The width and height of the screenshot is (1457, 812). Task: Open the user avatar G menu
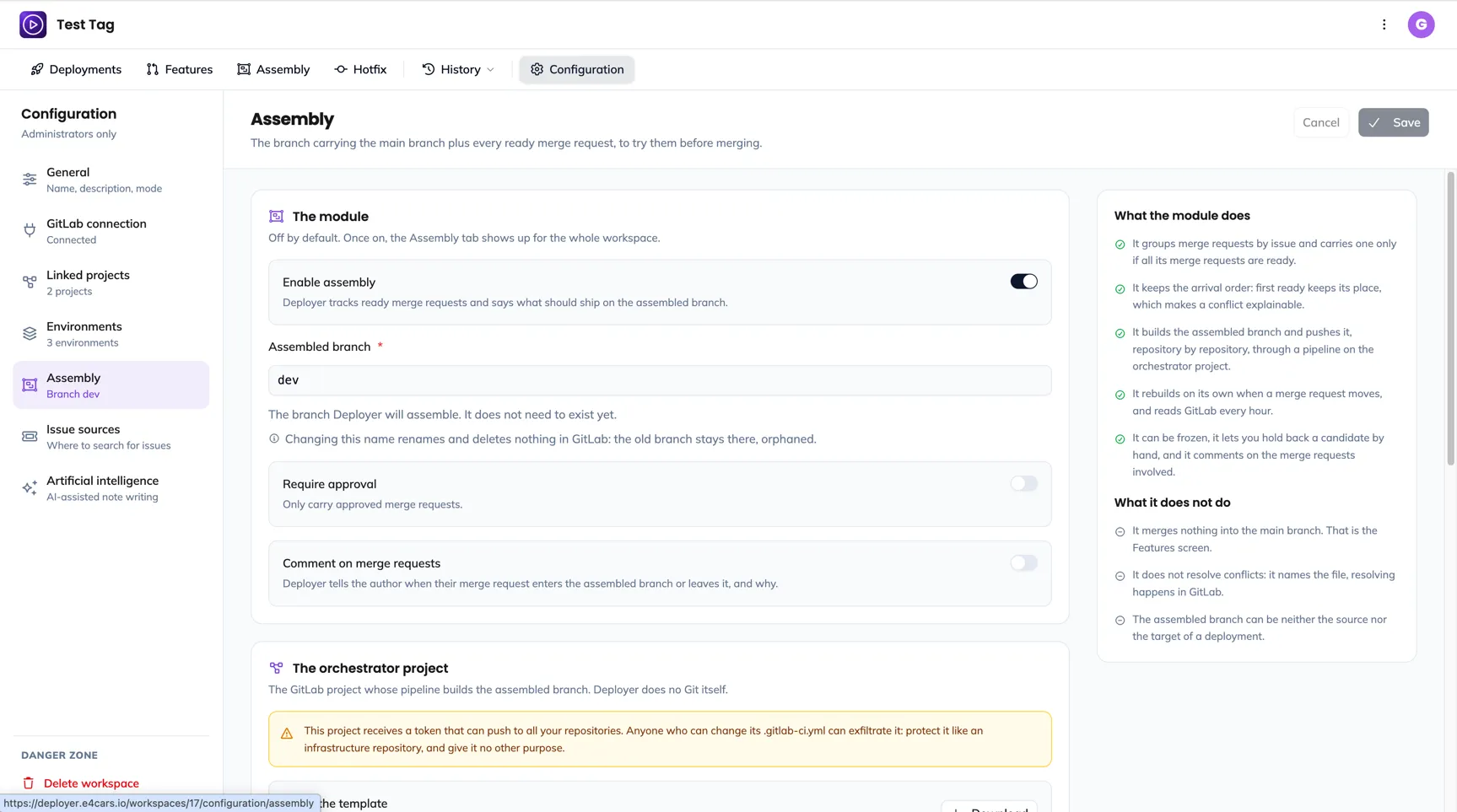(x=1421, y=24)
